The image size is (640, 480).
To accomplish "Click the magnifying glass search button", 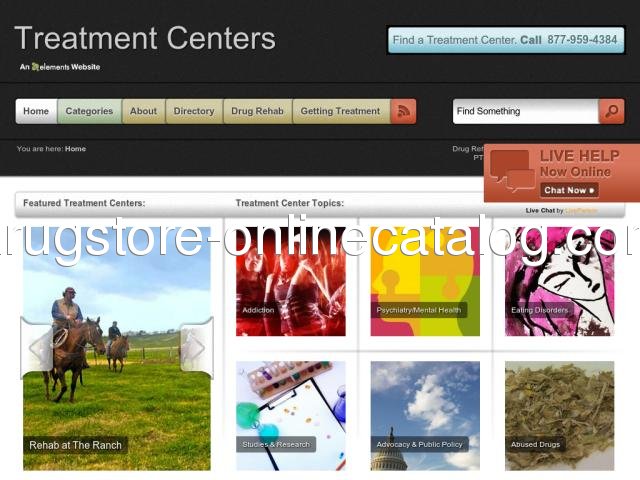I will pyautogui.click(x=611, y=111).
